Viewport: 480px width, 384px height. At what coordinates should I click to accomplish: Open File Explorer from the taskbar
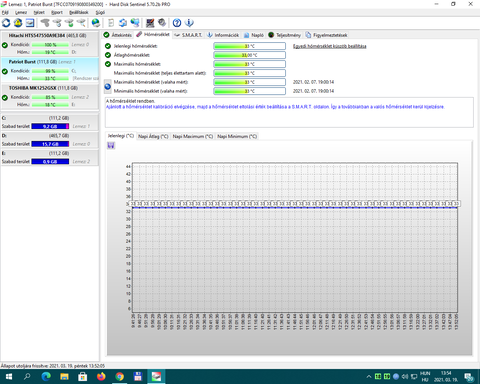64,377
